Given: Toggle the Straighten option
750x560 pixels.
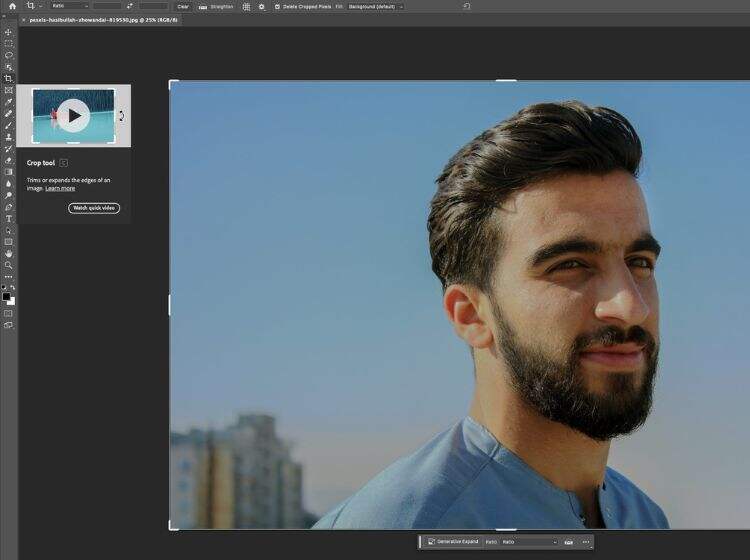Looking at the screenshot, I should tap(216, 6).
